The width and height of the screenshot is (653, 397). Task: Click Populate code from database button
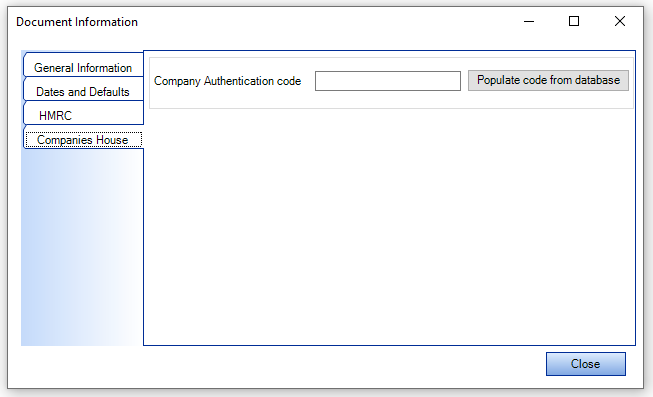548,80
